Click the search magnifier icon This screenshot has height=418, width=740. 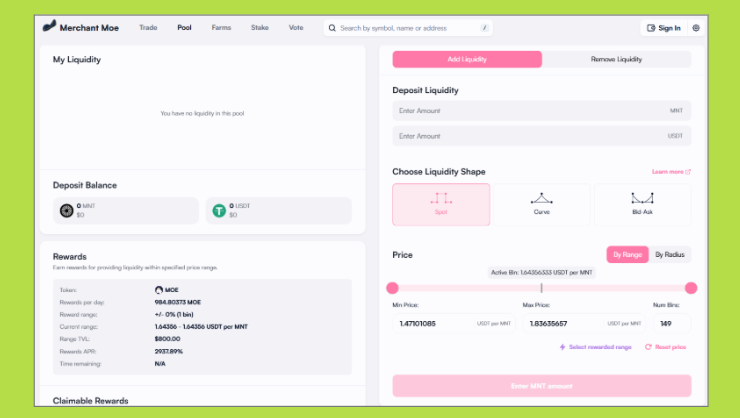point(332,28)
